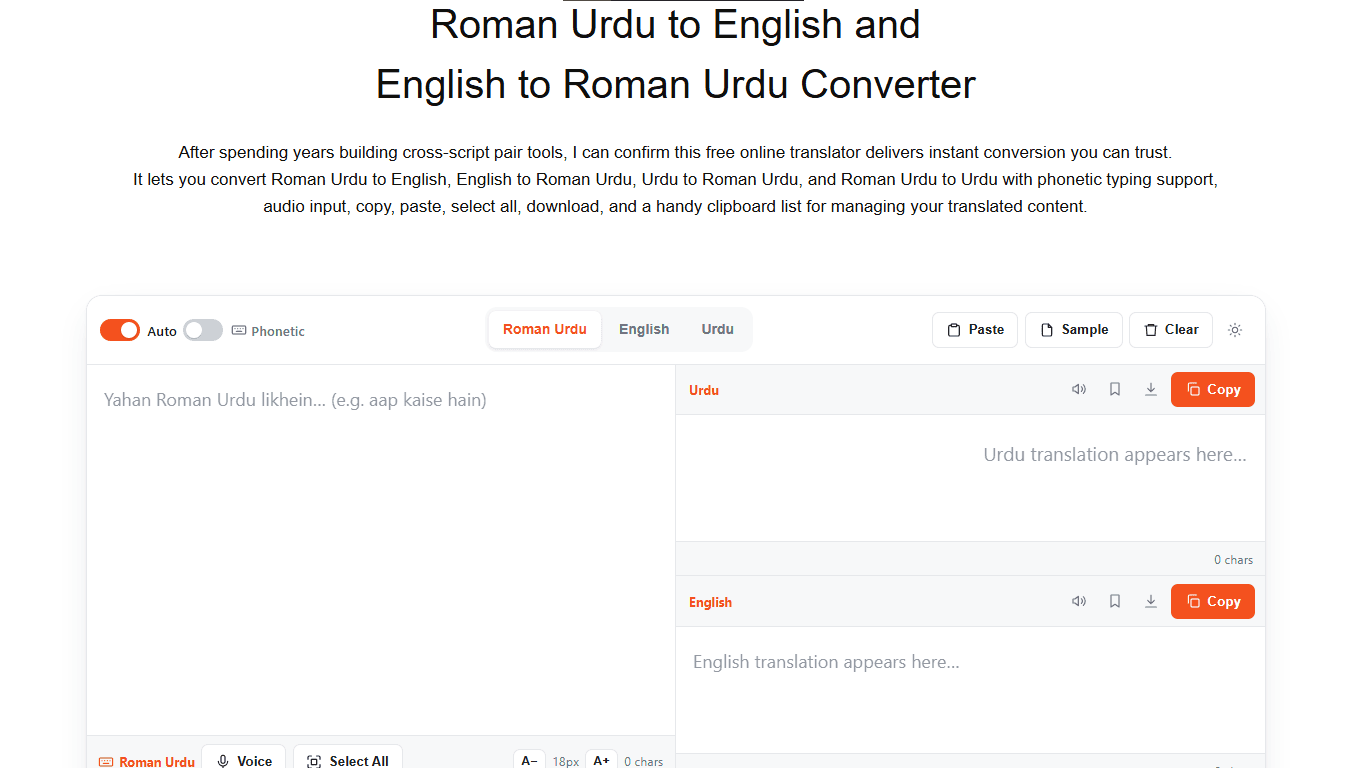The height and width of the screenshot is (768, 1350).
Task: Download the Urdu translation
Action: point(1151,390)
